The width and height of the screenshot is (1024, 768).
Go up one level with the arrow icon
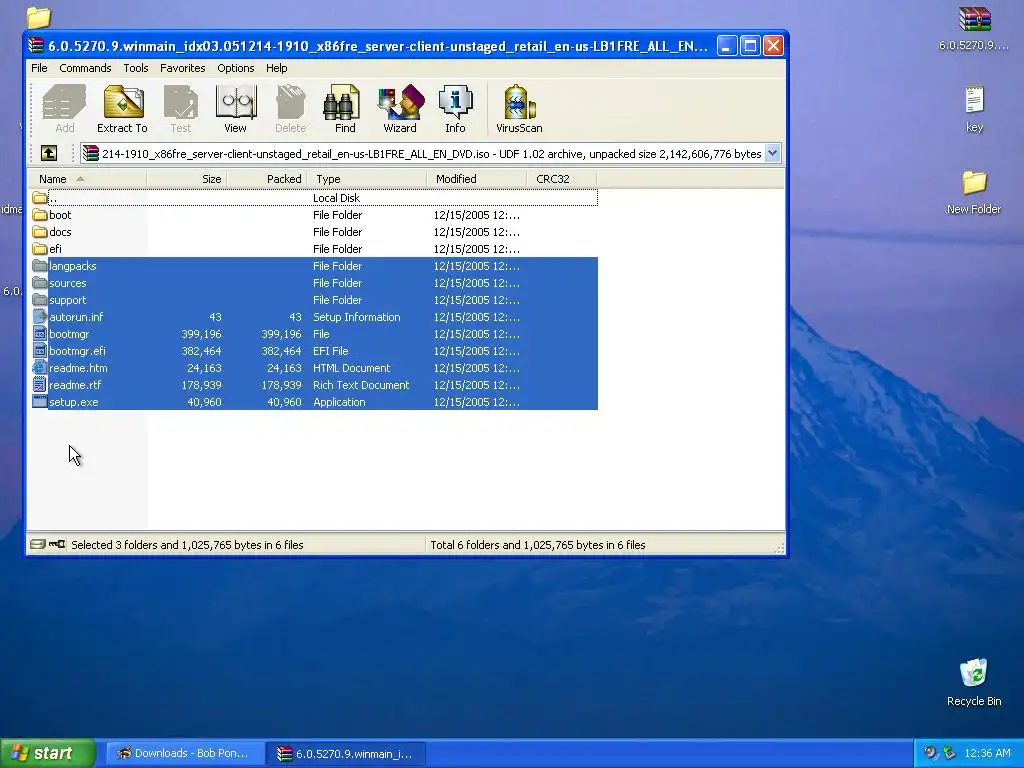coord(49,153)
